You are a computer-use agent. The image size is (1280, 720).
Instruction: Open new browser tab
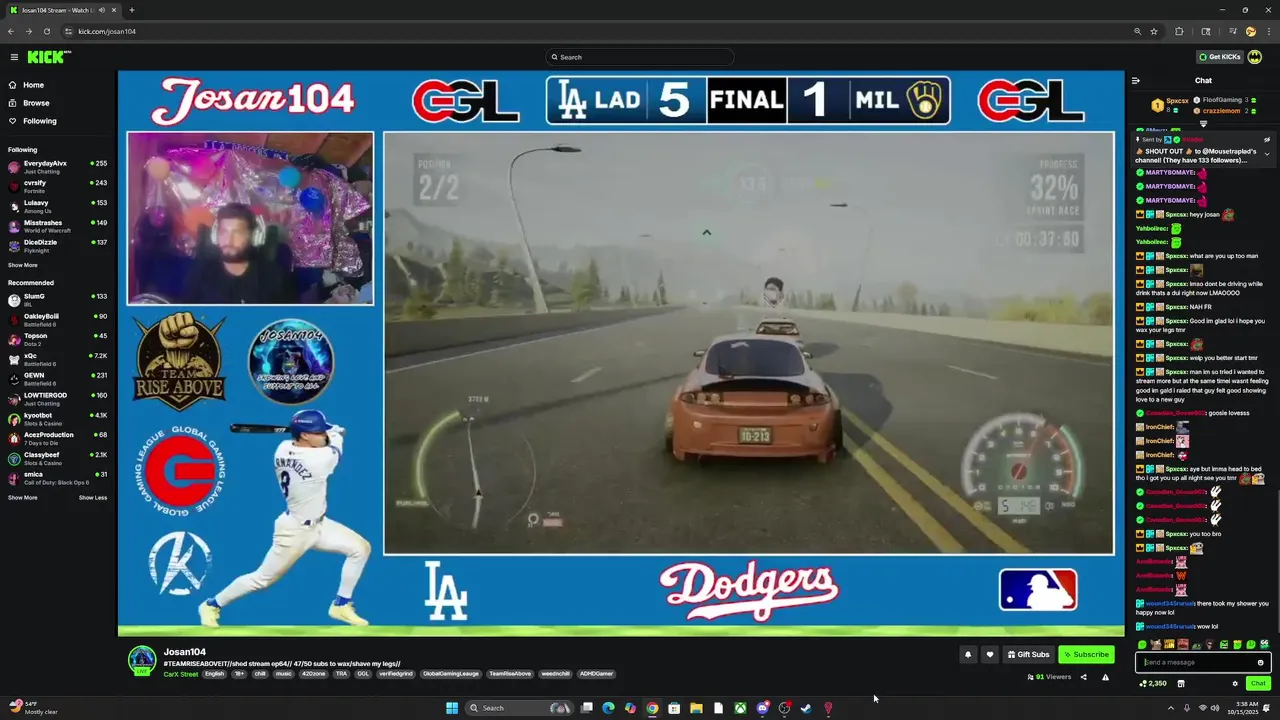coord(131,10)
